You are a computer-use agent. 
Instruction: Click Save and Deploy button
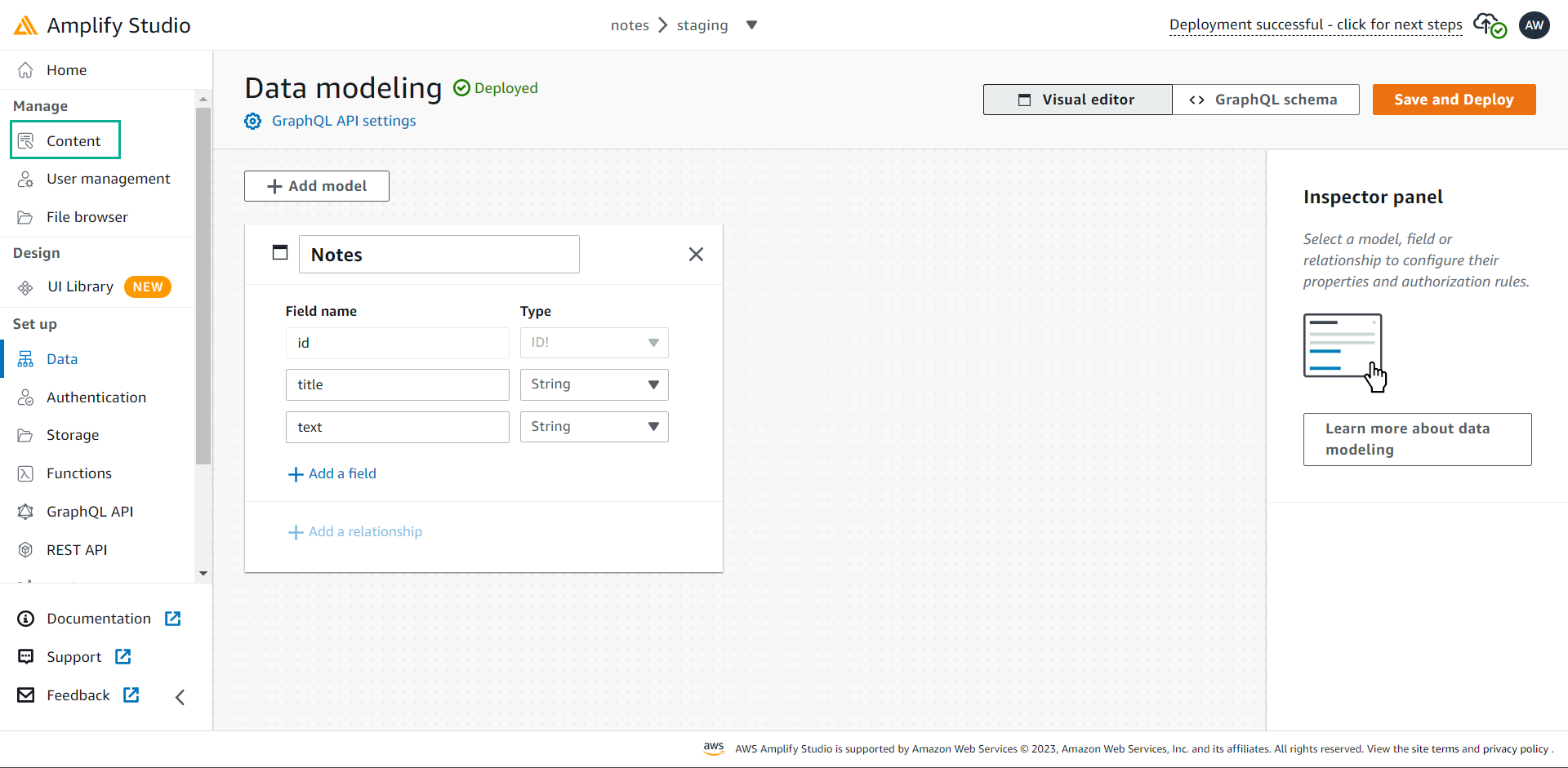point(1454,100)
